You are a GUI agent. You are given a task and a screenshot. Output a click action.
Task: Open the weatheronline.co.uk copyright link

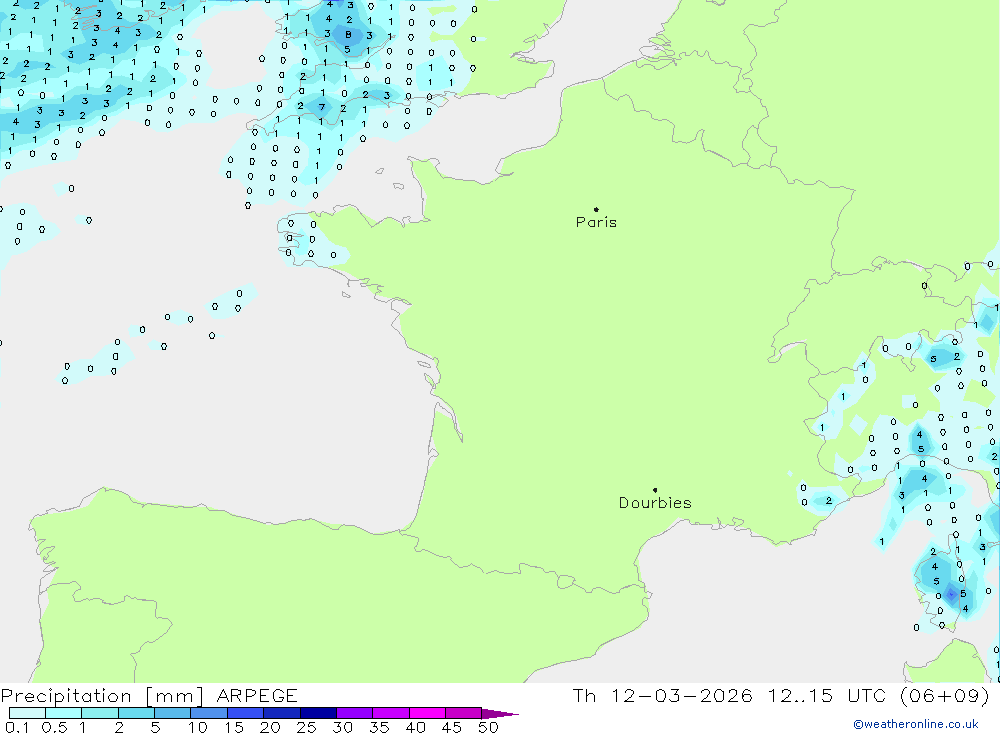point(916,724)
